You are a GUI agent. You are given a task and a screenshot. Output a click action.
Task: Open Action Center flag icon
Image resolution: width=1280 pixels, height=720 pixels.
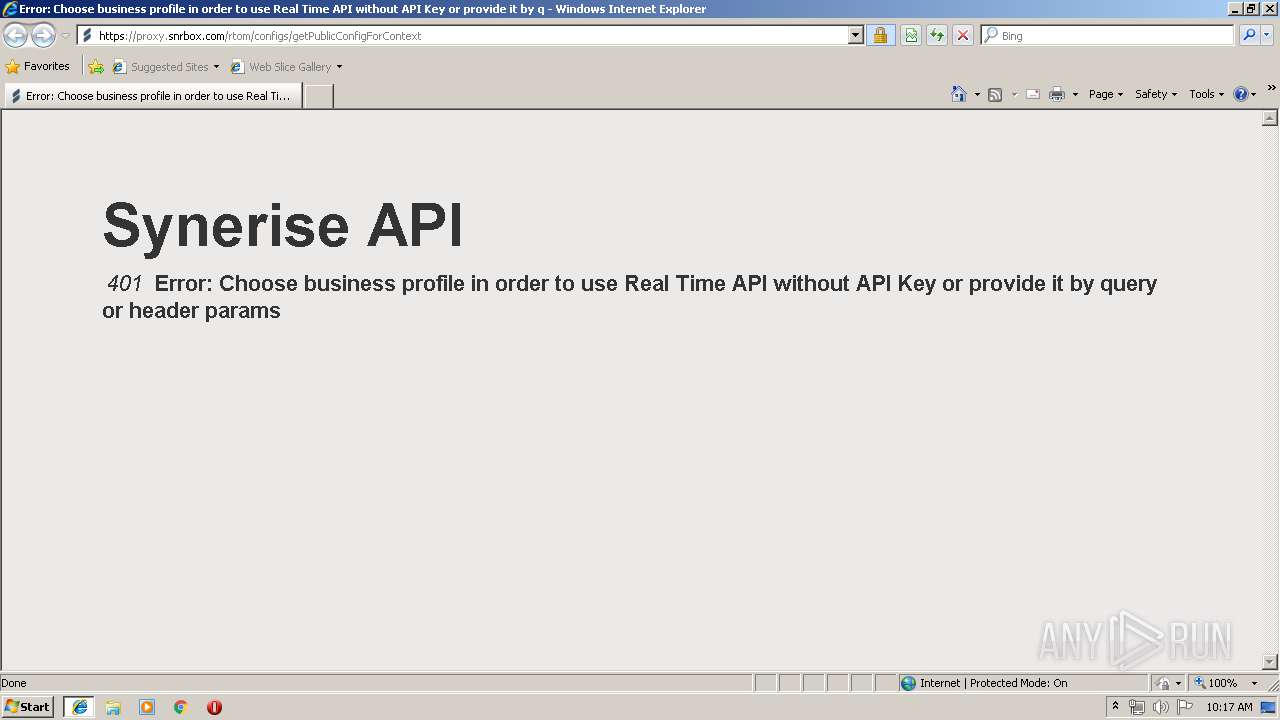tap(1185, 707)
